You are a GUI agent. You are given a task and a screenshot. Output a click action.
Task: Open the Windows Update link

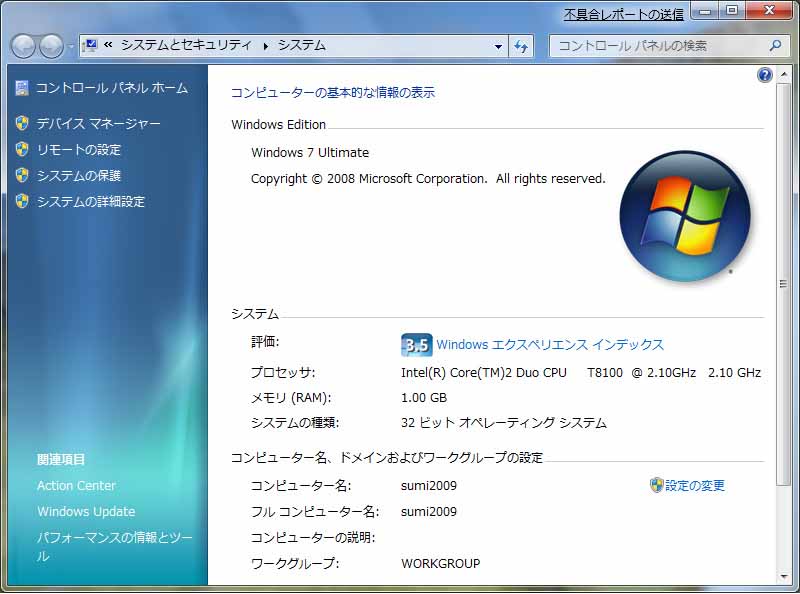(x=86, y=512)
